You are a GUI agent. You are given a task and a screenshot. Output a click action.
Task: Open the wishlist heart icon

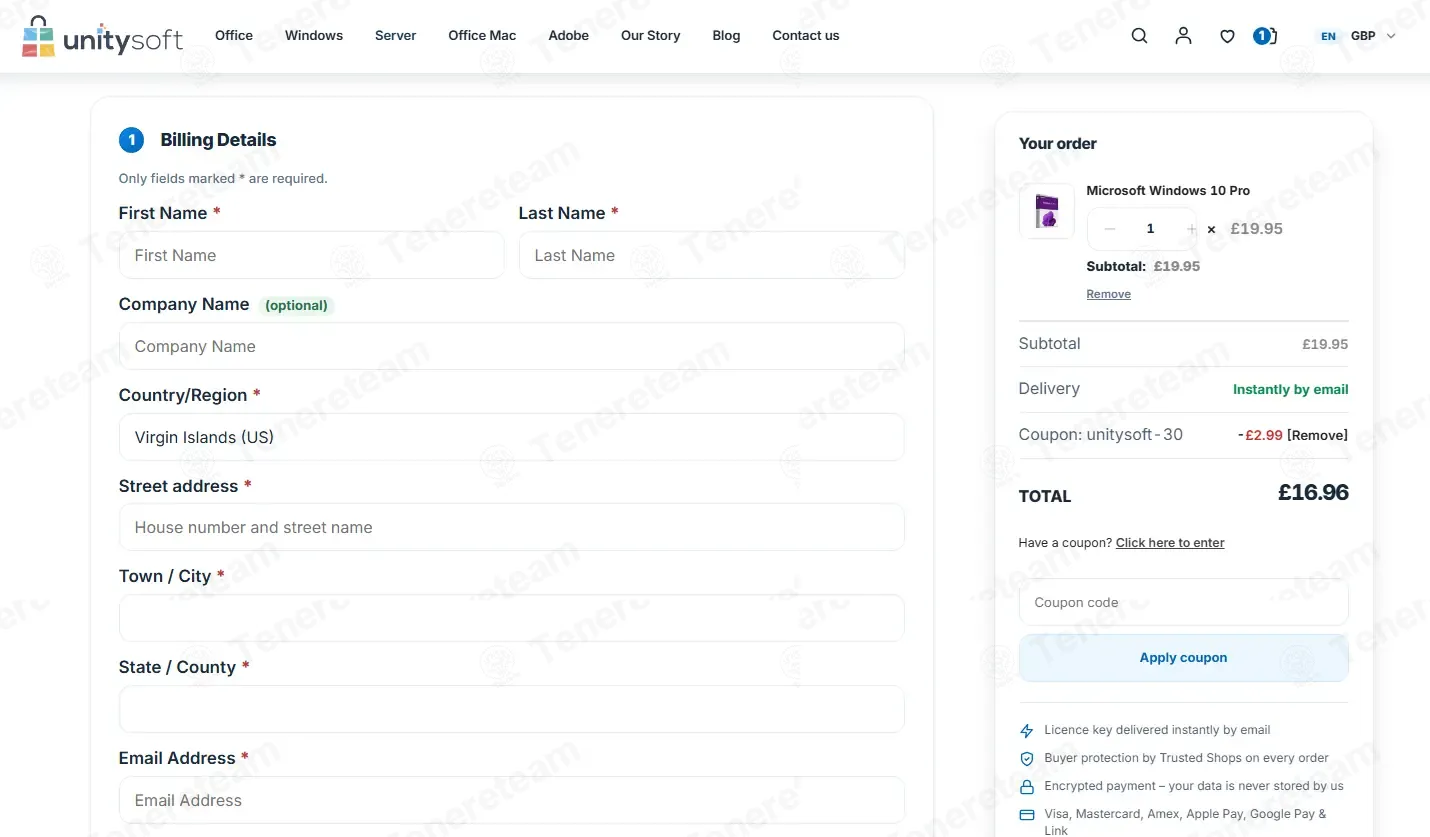(1227, 37)
